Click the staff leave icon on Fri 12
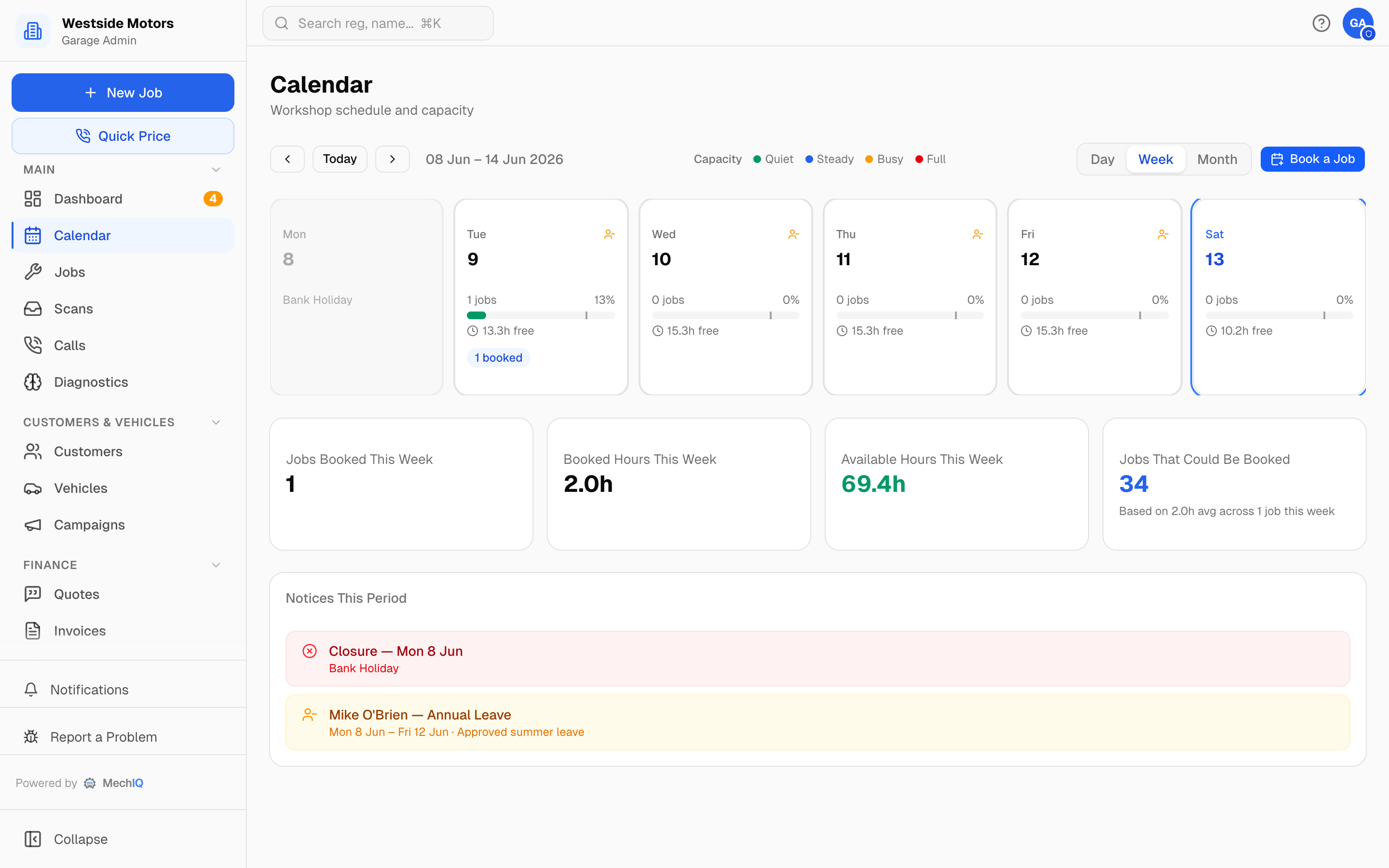Viewport: 1389px width, 868px height. [1162, 234]
